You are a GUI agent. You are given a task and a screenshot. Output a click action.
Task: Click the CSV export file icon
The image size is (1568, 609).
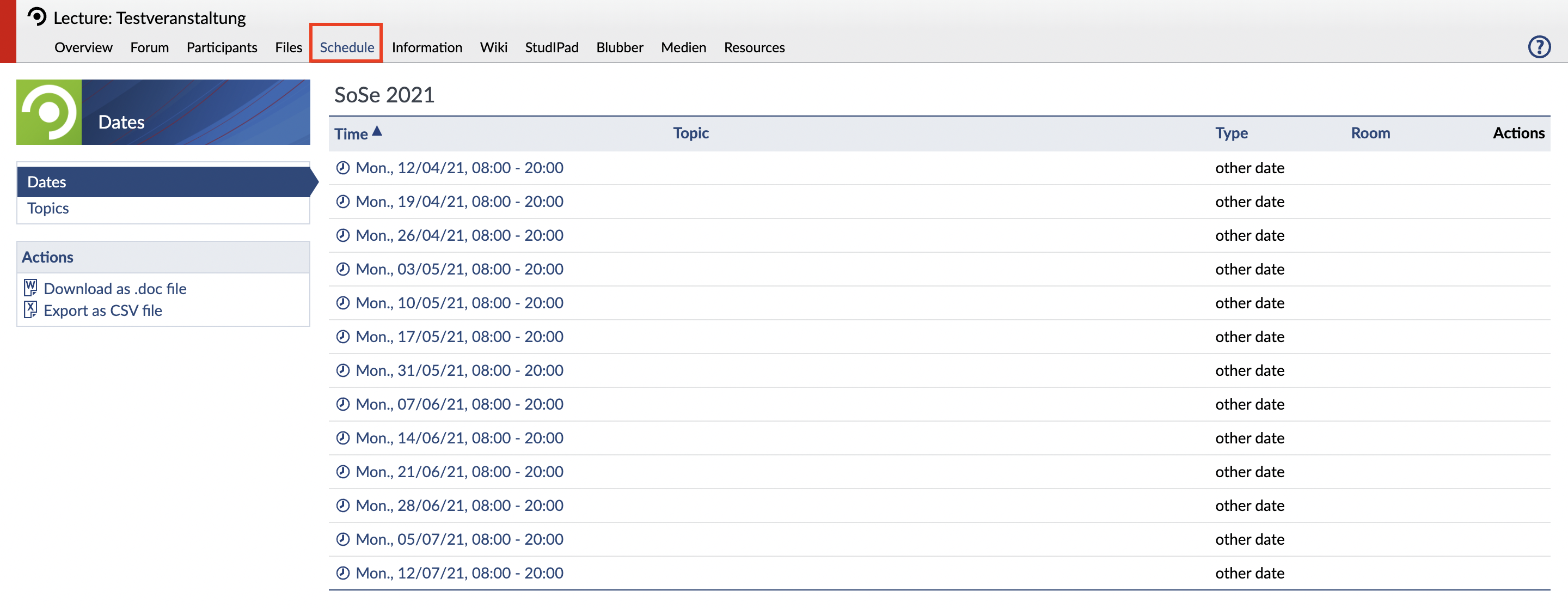[30, 309]
